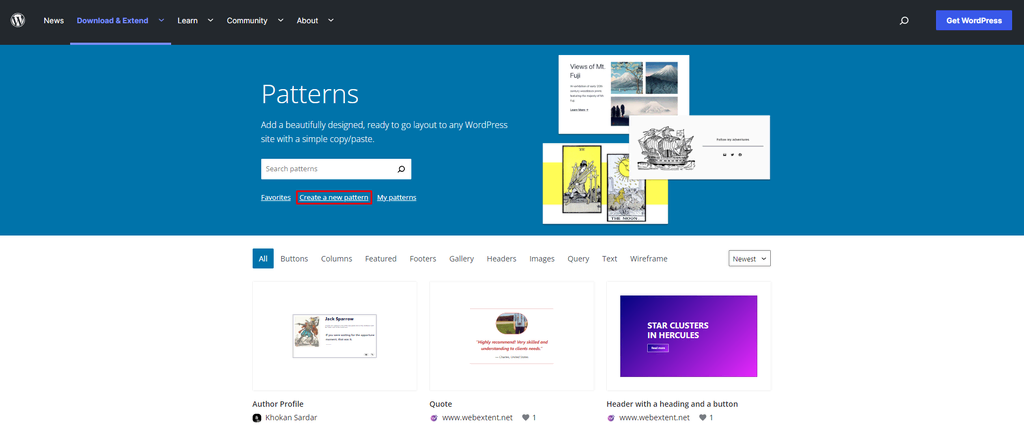Open the Quote pattern title
The width and height of the screenshot is (1024, 437).
coord(441,404)
